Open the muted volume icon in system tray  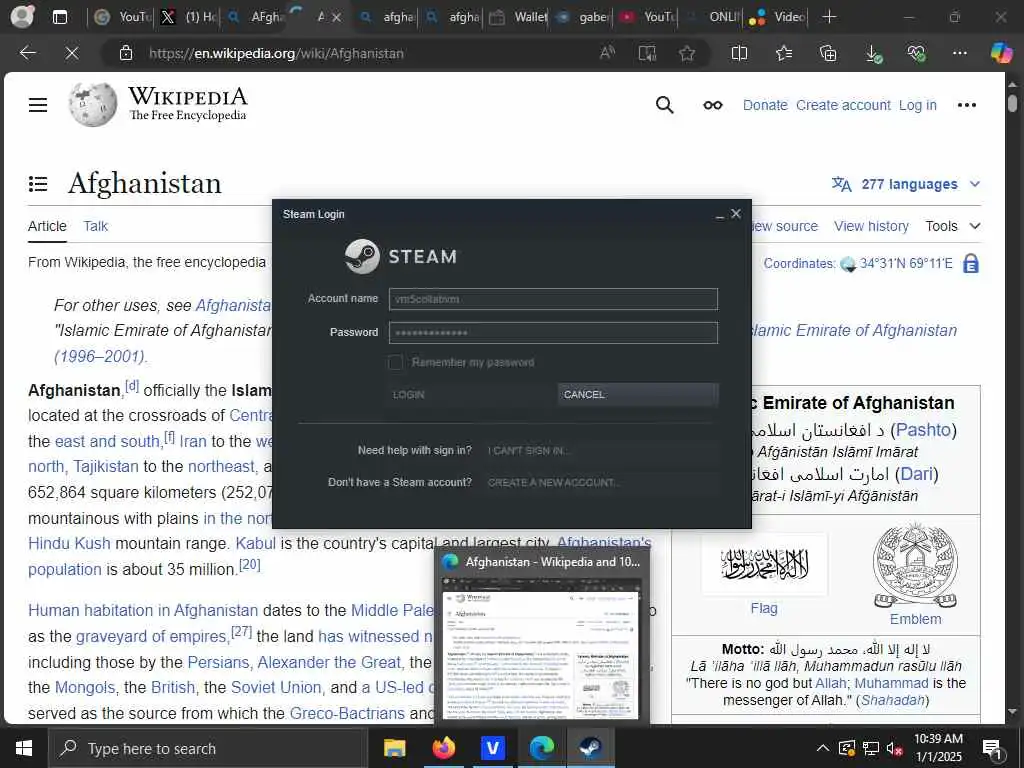[893, 749]
